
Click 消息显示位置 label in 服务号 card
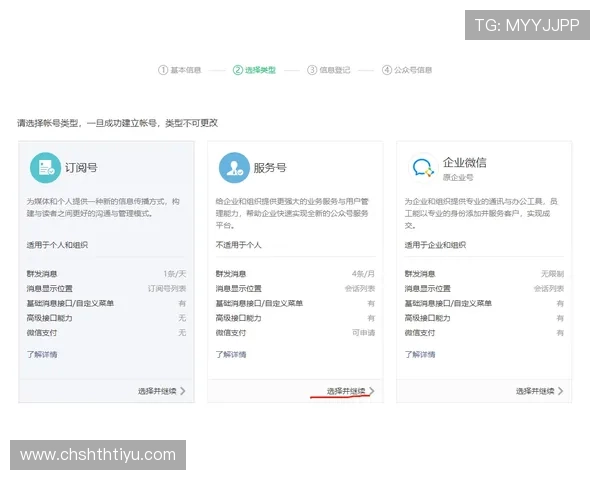point(238,289)
